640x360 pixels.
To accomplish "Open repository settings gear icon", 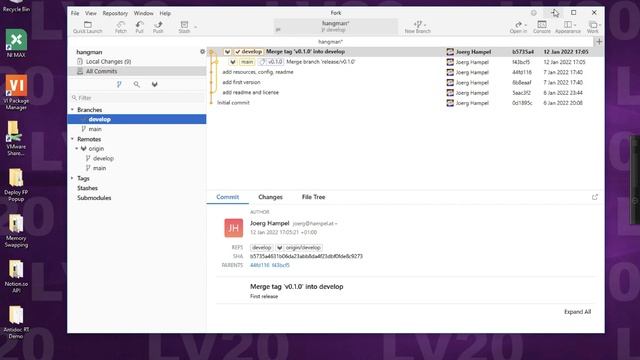I will [x=202, y=52].
